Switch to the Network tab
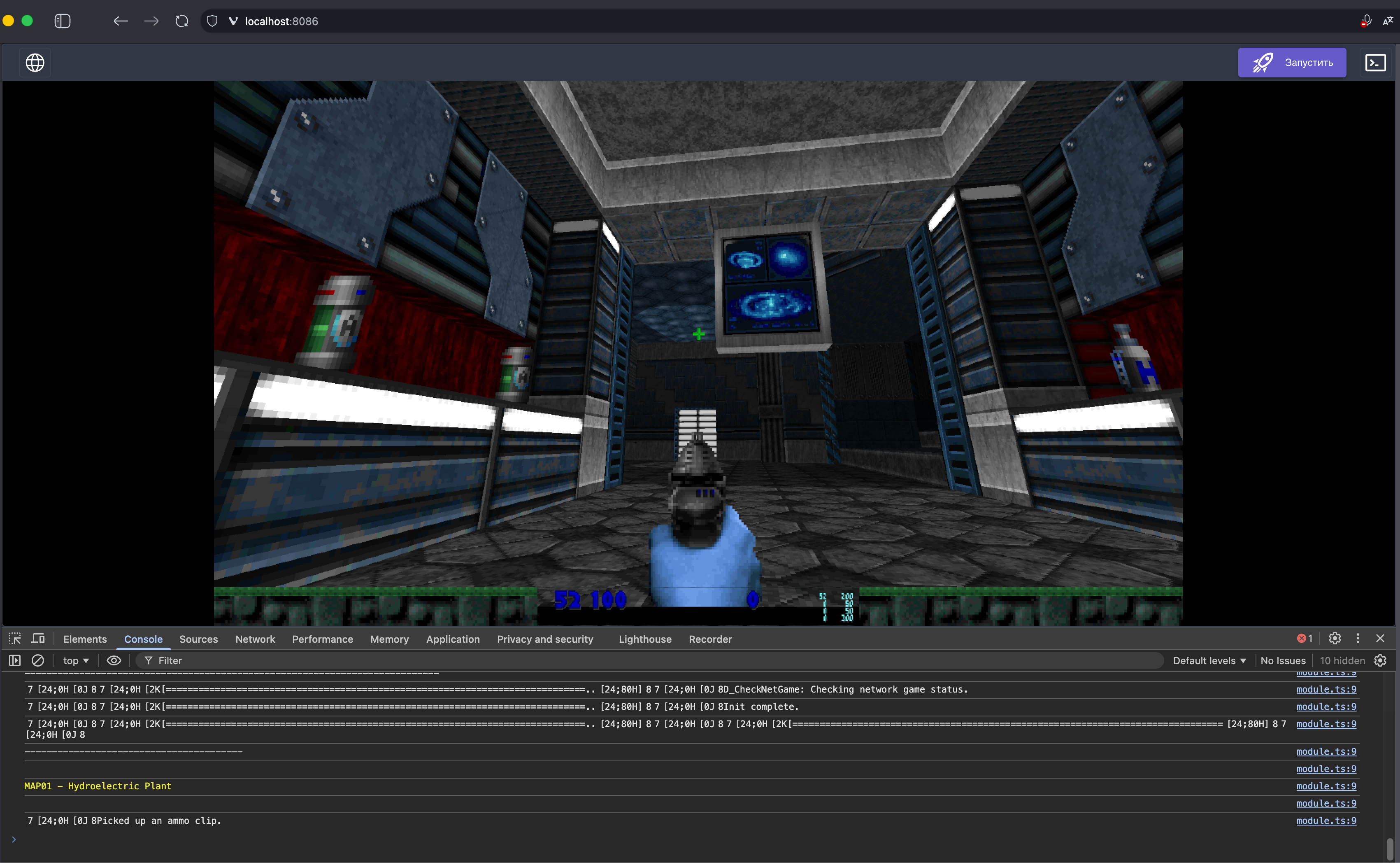This screenshot has height=863, width=1400. pos(255,639)
